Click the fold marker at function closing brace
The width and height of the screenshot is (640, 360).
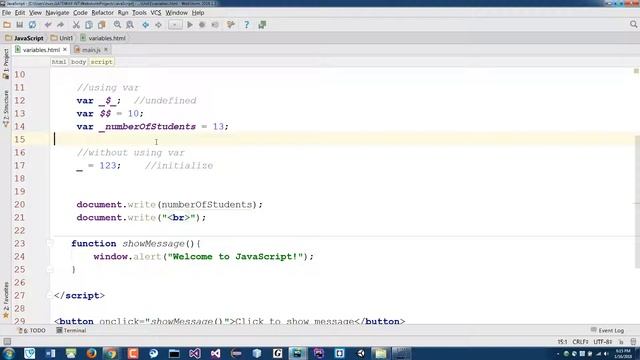(50, 270)
